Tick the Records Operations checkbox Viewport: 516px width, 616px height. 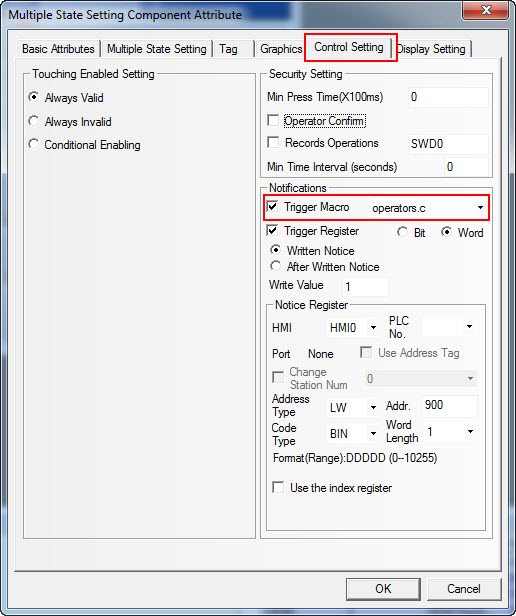pos(273,142)
